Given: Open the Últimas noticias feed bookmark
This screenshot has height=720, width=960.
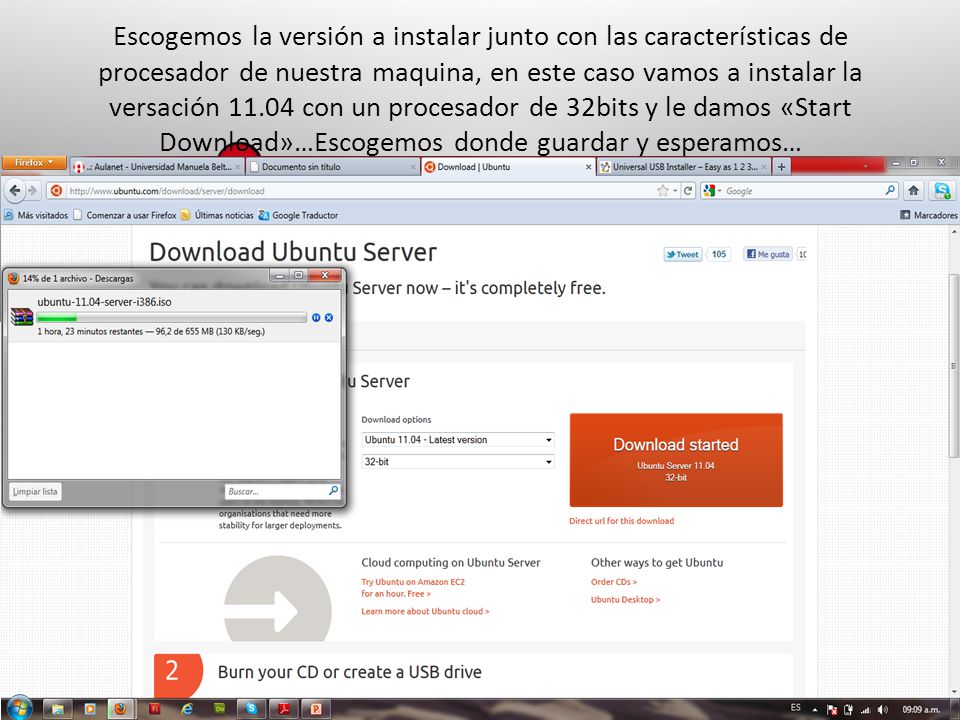Looking at the screenshot, I should [x=217, y=216].
